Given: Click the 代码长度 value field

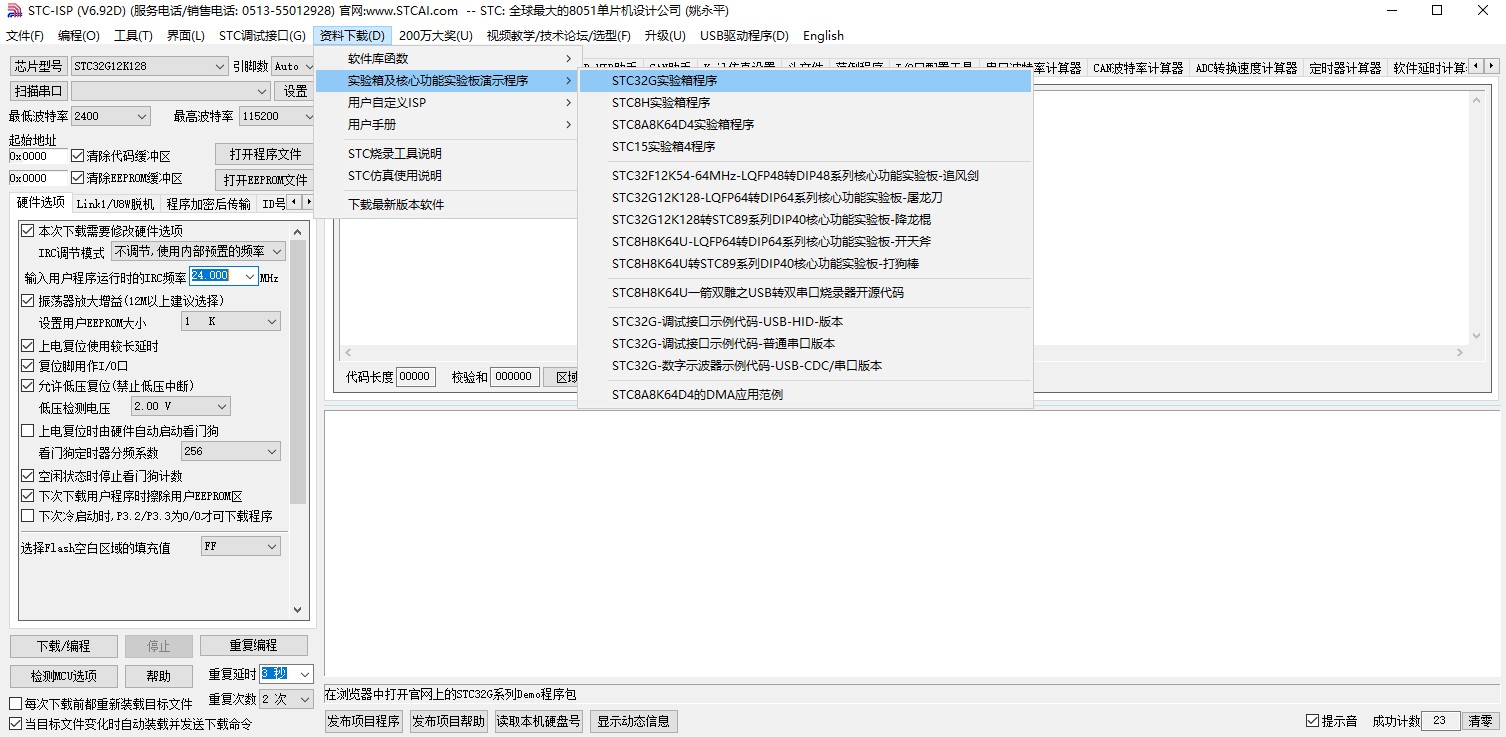Looking at the screenshot, I should point(415,377).
